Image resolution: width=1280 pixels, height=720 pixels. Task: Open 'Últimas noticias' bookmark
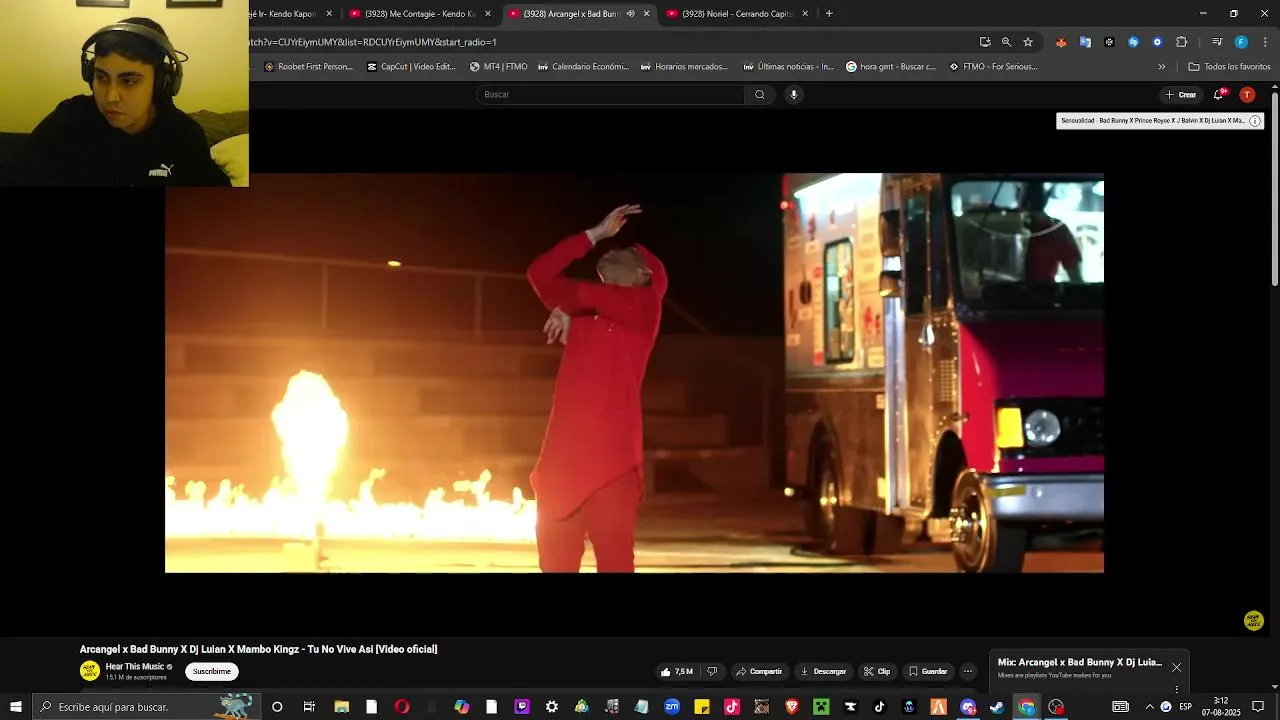(x=788, y=67)
